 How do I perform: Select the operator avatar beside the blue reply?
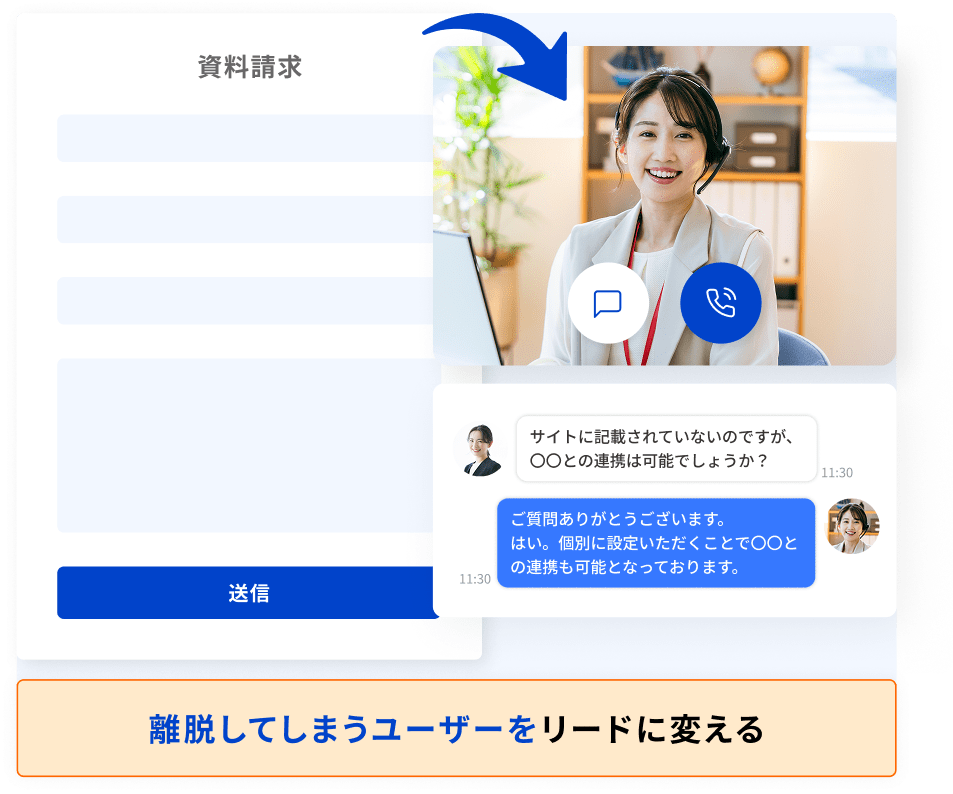[x=852, y=526]
